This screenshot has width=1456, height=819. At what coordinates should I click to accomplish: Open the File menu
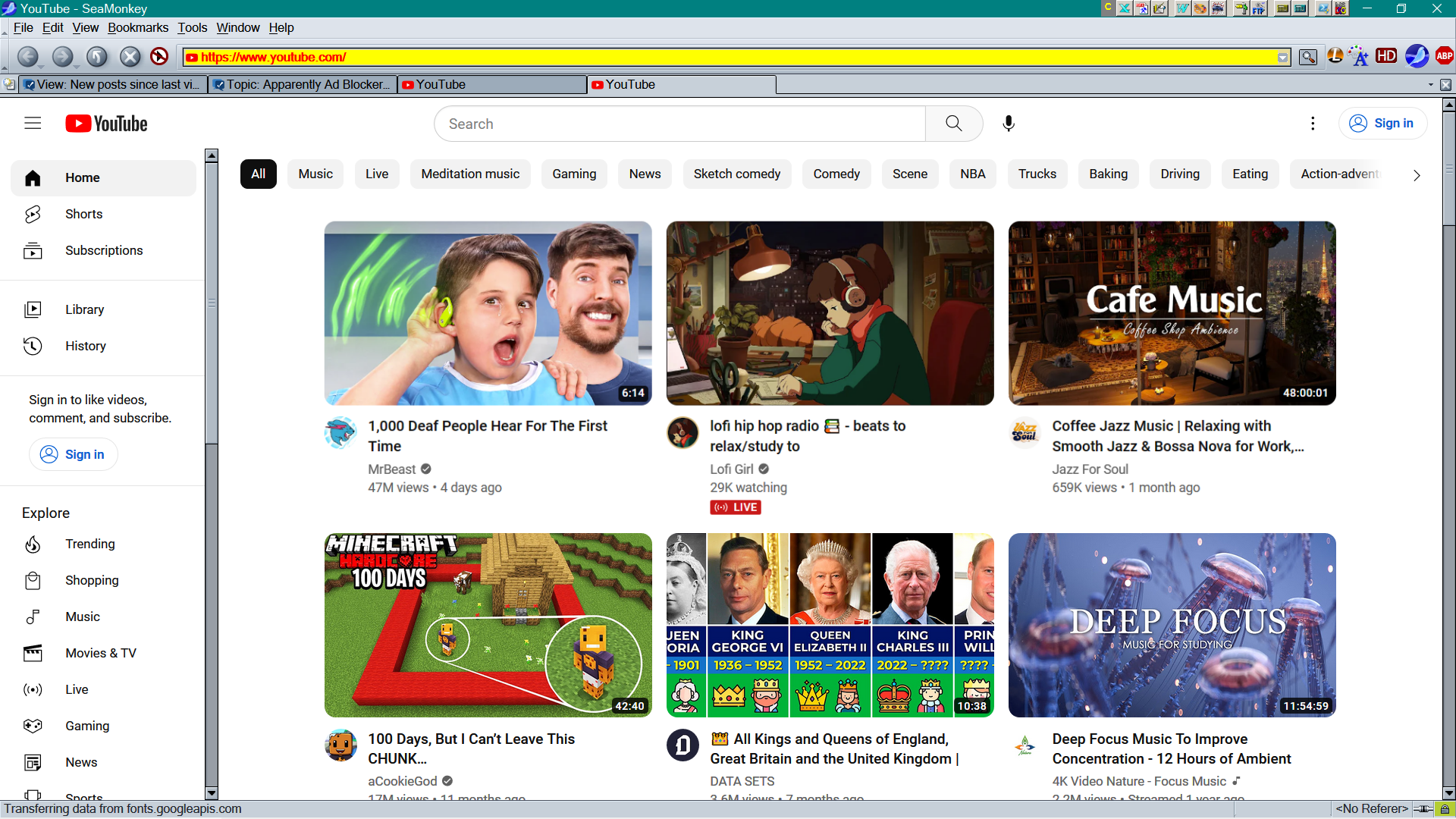pos(24,27)
